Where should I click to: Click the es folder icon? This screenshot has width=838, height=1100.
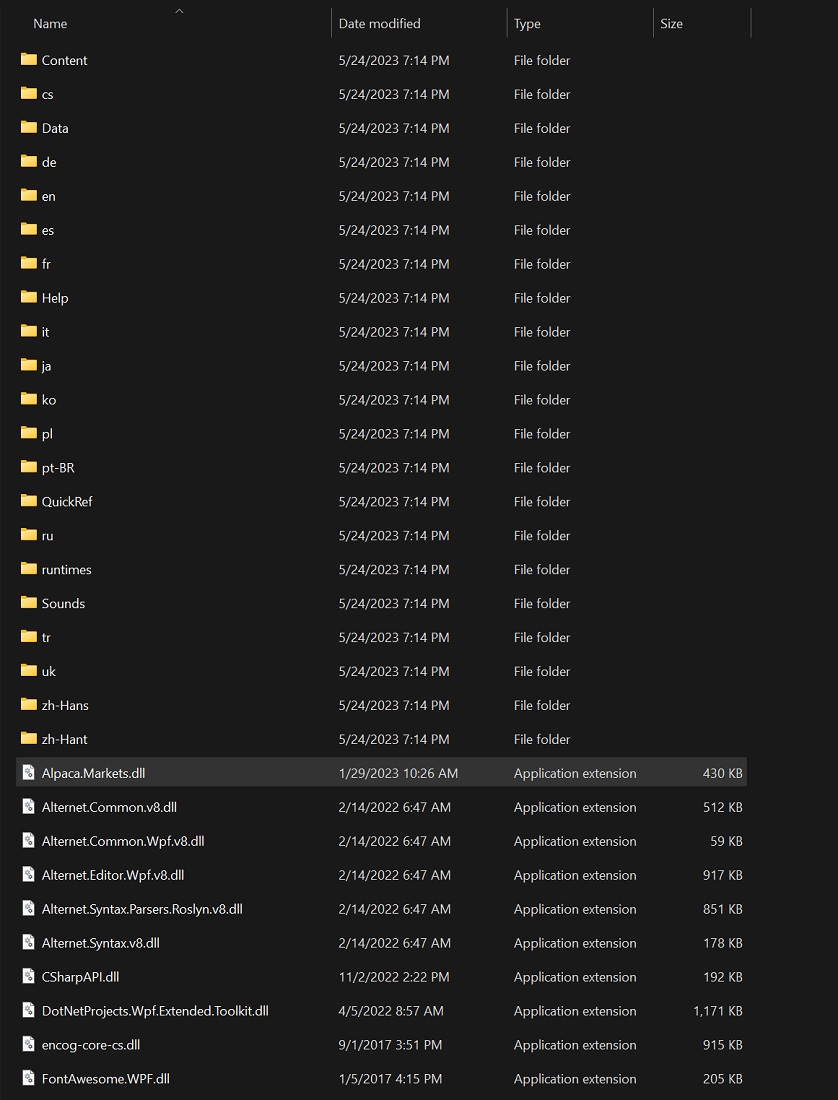tap(29, 229)
